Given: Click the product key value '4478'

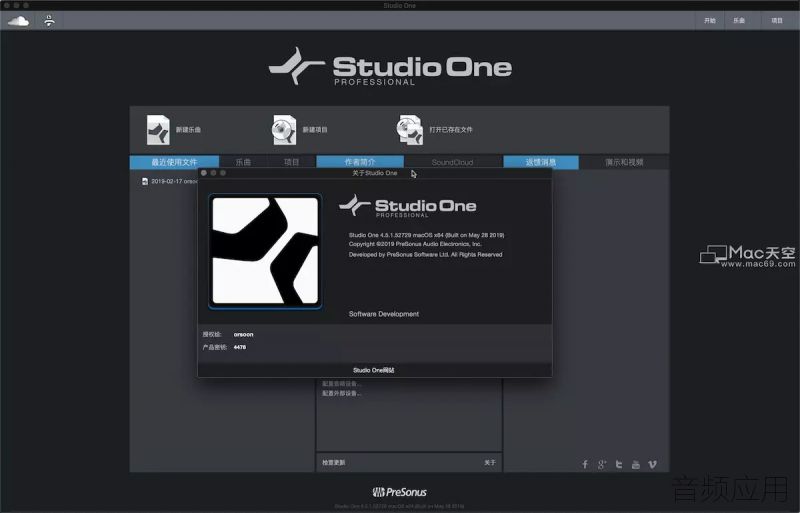Looking at the screenshot, I should tap(240, 347).
